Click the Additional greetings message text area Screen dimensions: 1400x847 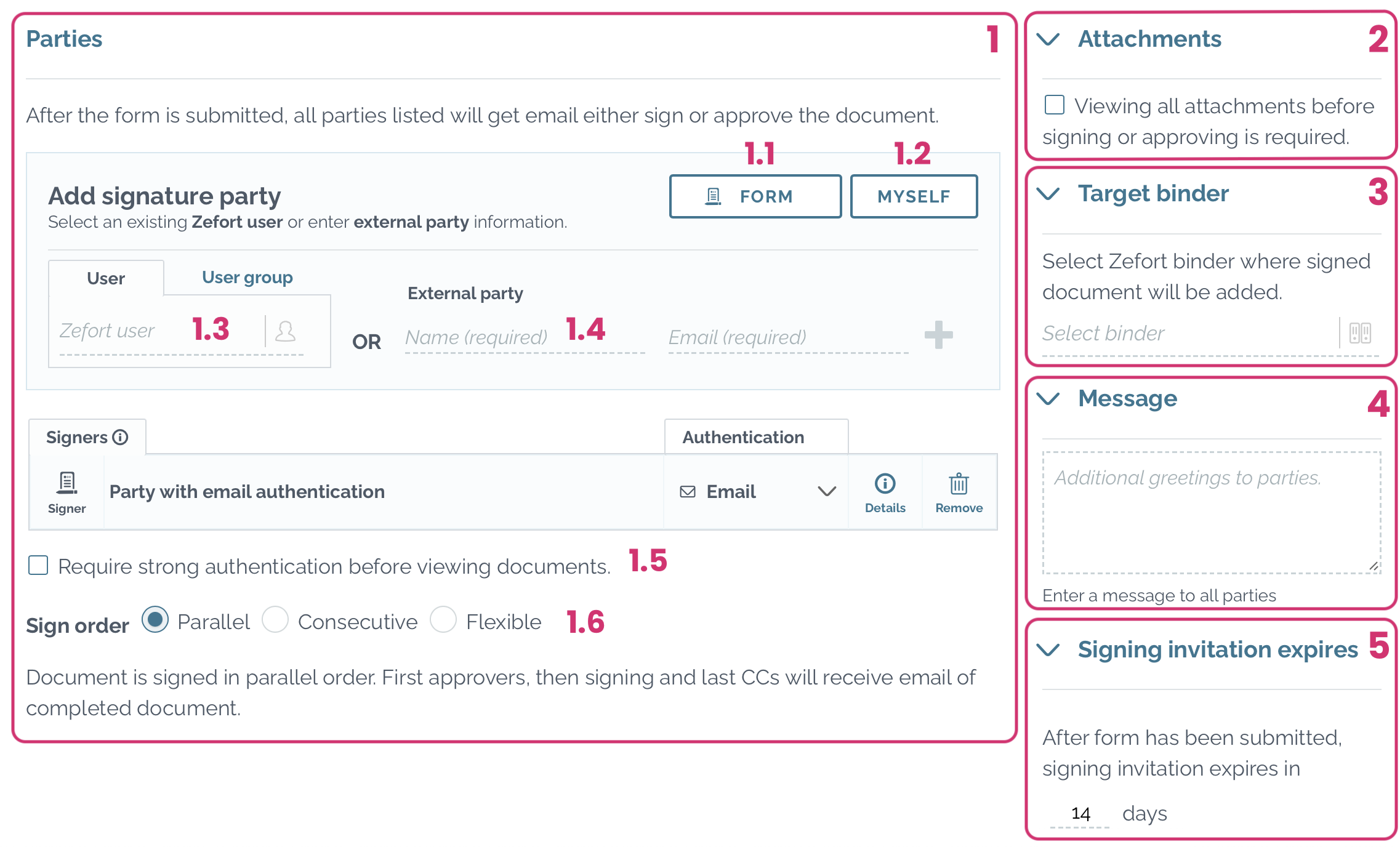pos(1211,513)
